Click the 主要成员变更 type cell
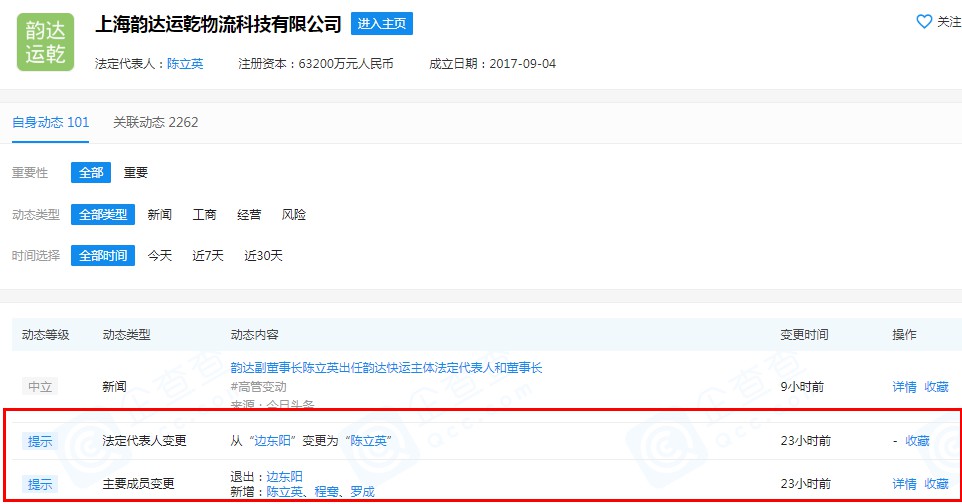 (139, 484)
